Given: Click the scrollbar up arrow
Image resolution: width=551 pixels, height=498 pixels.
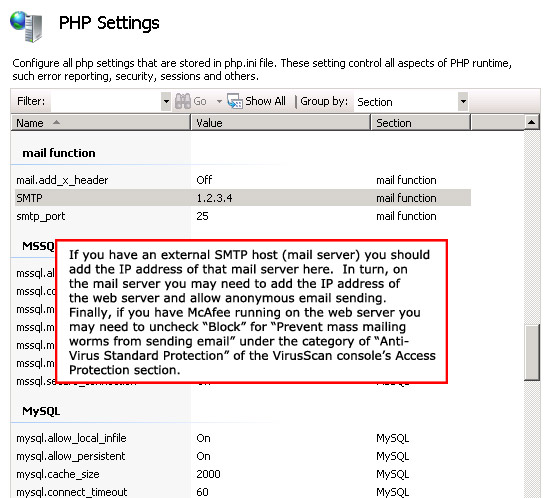Looking at the screenshot, I should pyautogui.click(x=531, y=122).
